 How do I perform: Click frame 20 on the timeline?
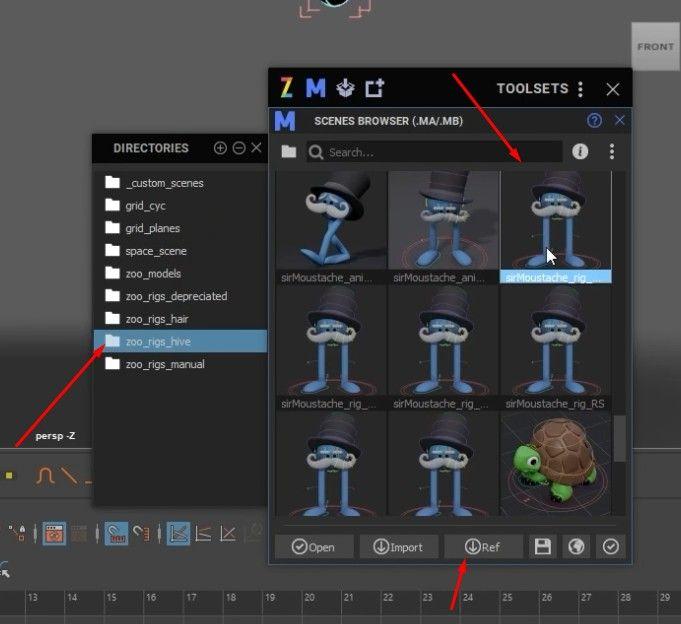click(x=309, y=598)
